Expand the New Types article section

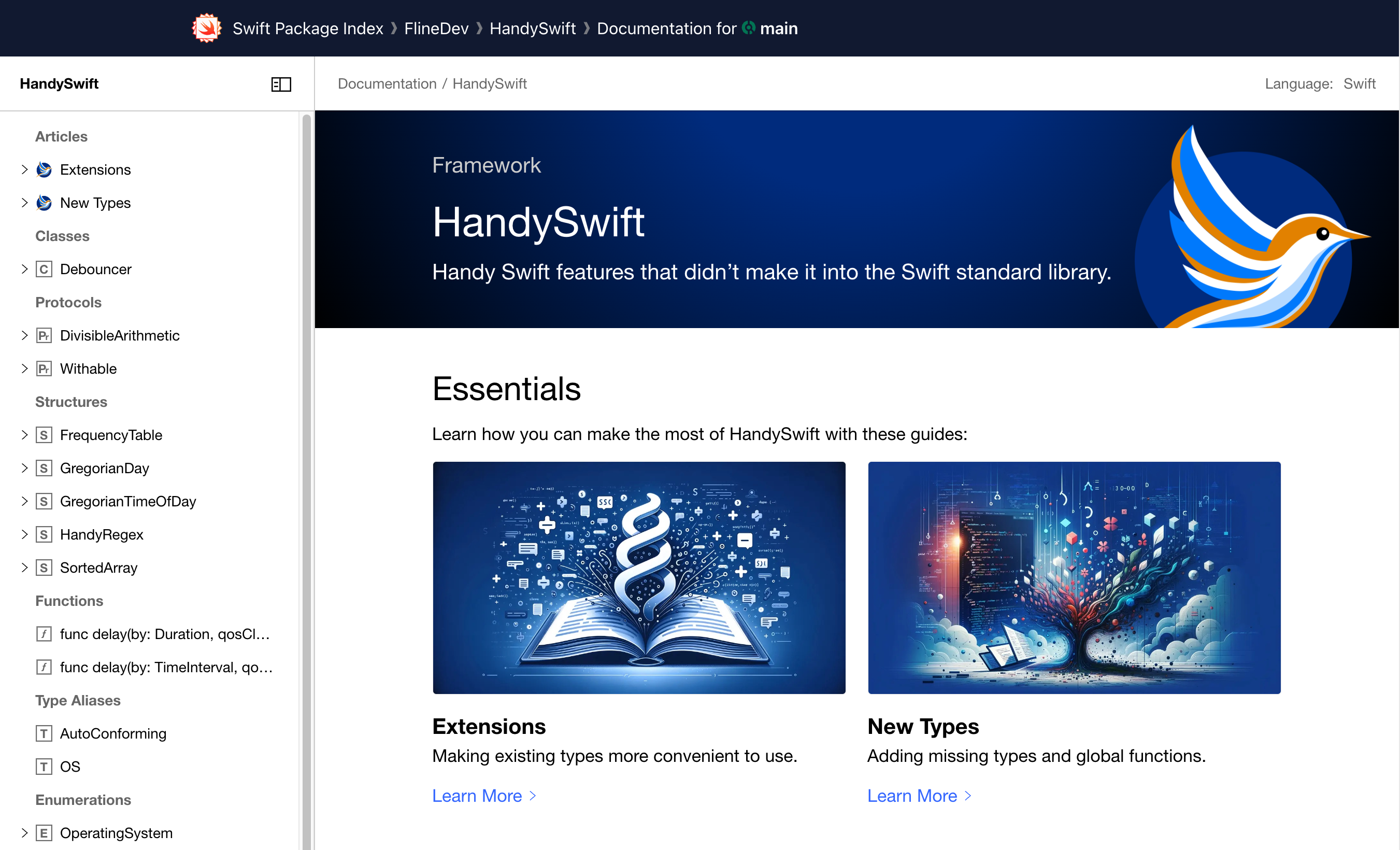pos(23,203)
